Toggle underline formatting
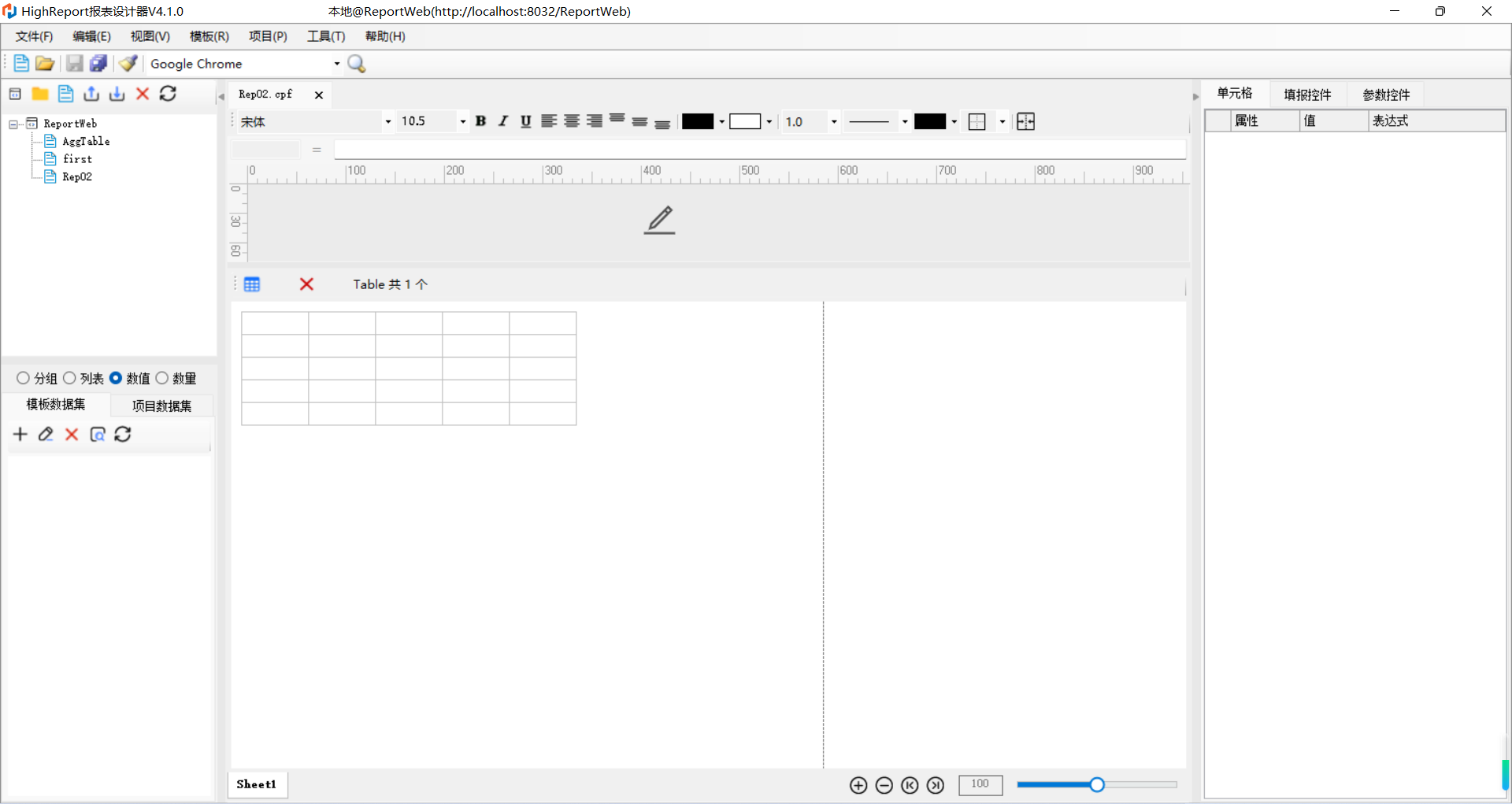 coord(526,121)
